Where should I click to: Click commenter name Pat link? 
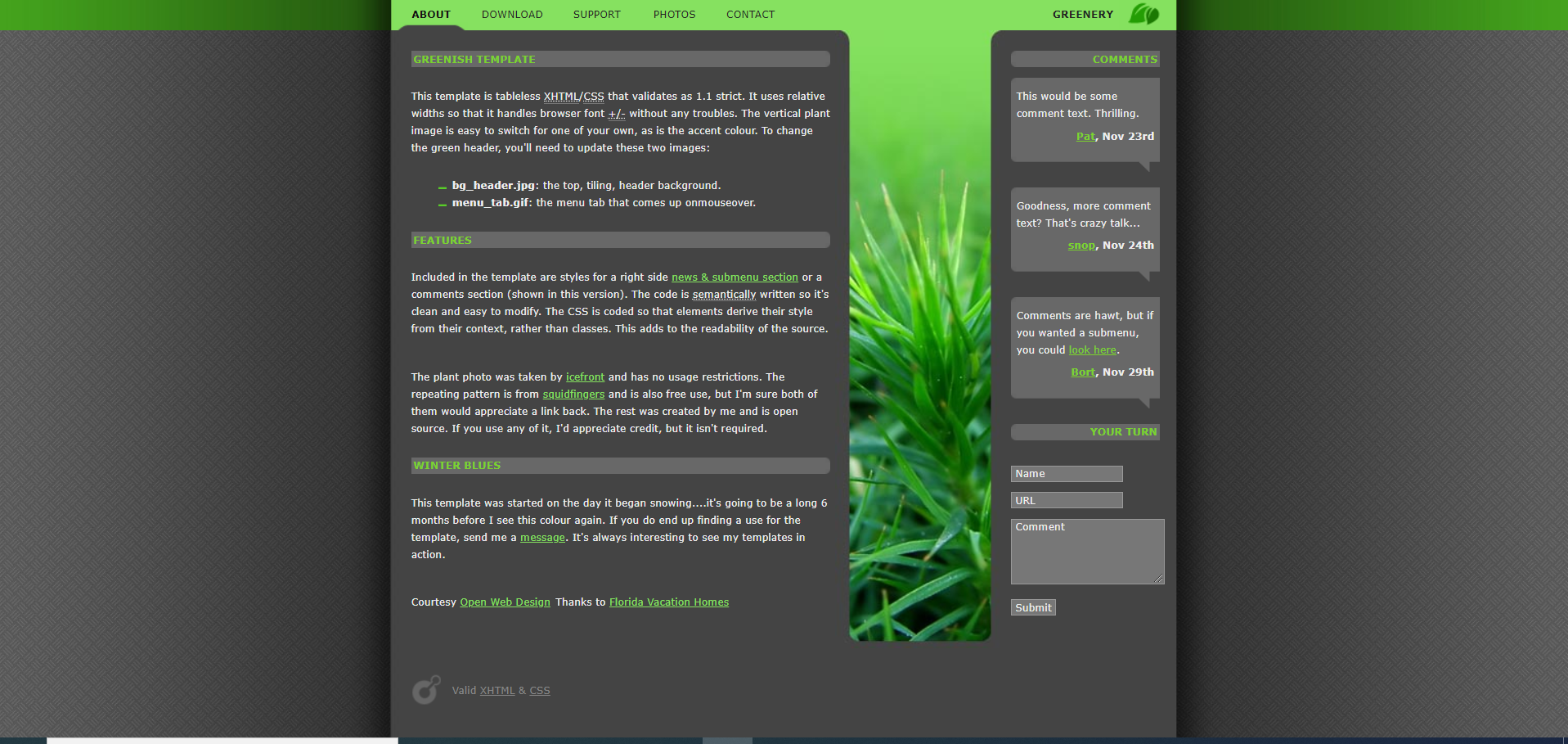[1085, 137]
